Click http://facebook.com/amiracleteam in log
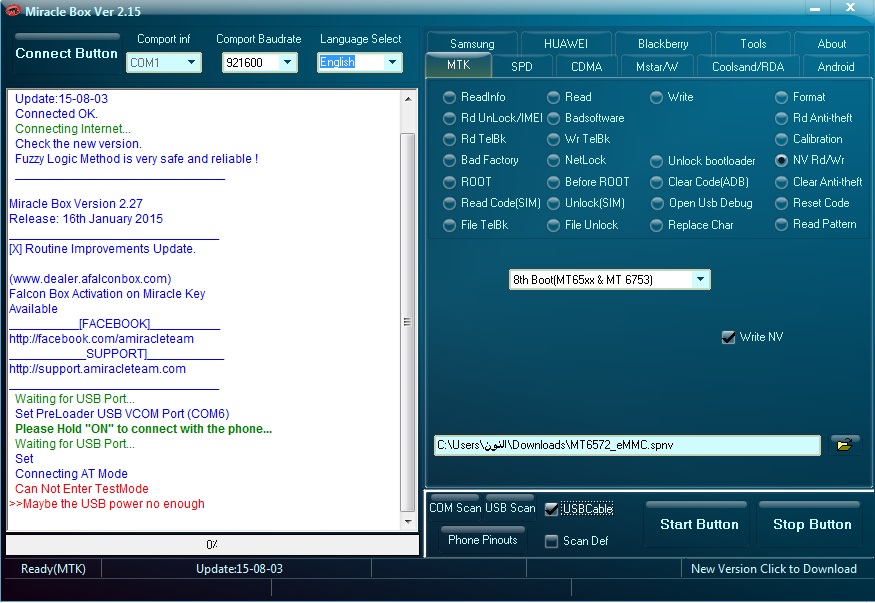Image resolution: width=875 pixels, height=603 pixels. [102, 339]
